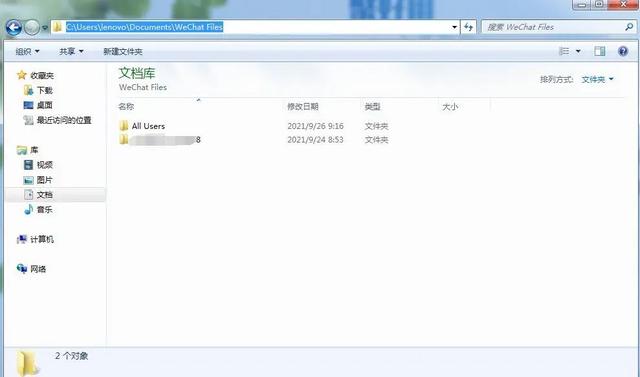Viewport: 640px width, 377px height.
Task: Expand the address bar history dropdown
Action: [454, 27]
